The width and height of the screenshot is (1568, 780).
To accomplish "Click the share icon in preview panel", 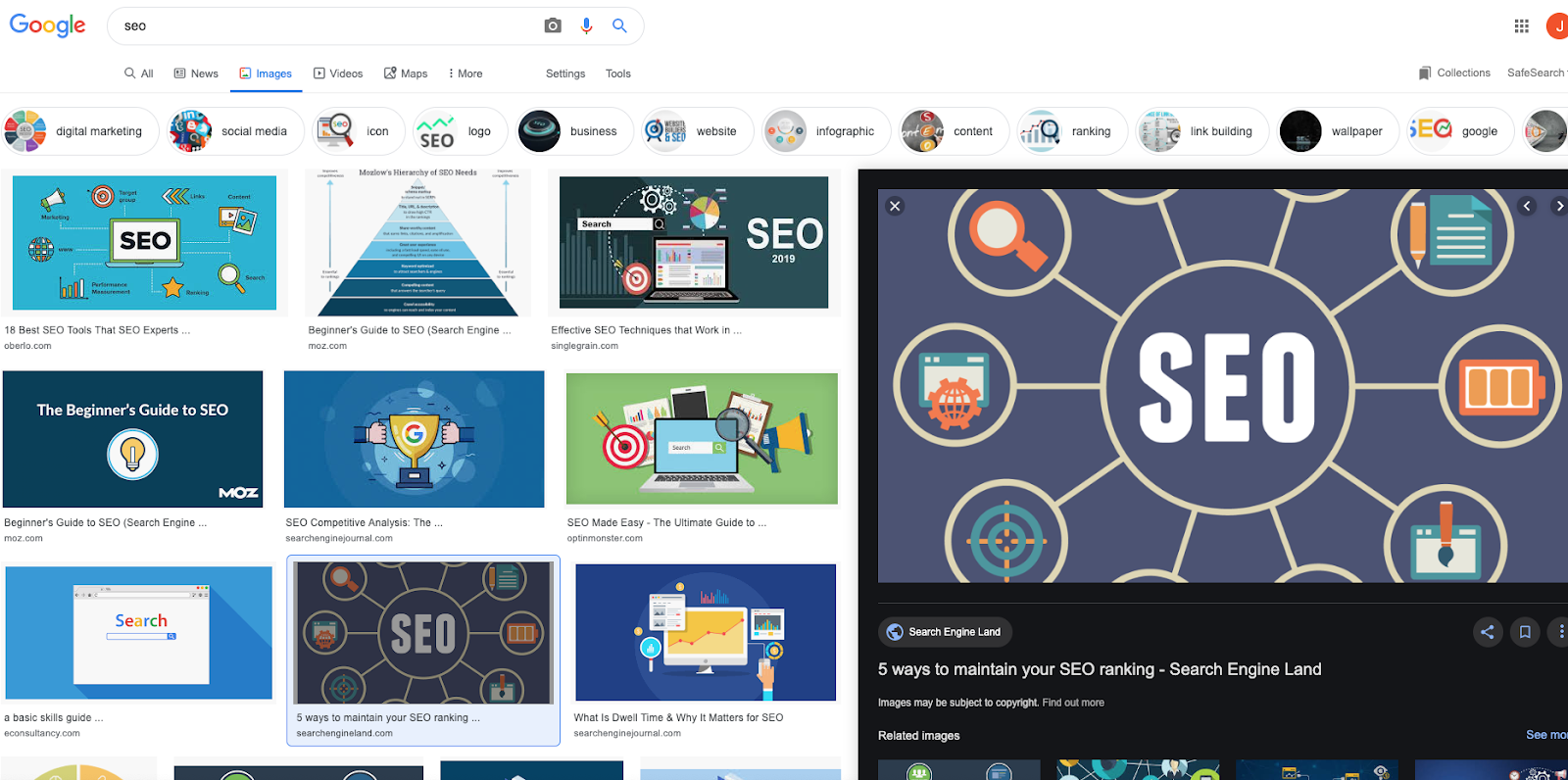I will [x=1487, y=632].
